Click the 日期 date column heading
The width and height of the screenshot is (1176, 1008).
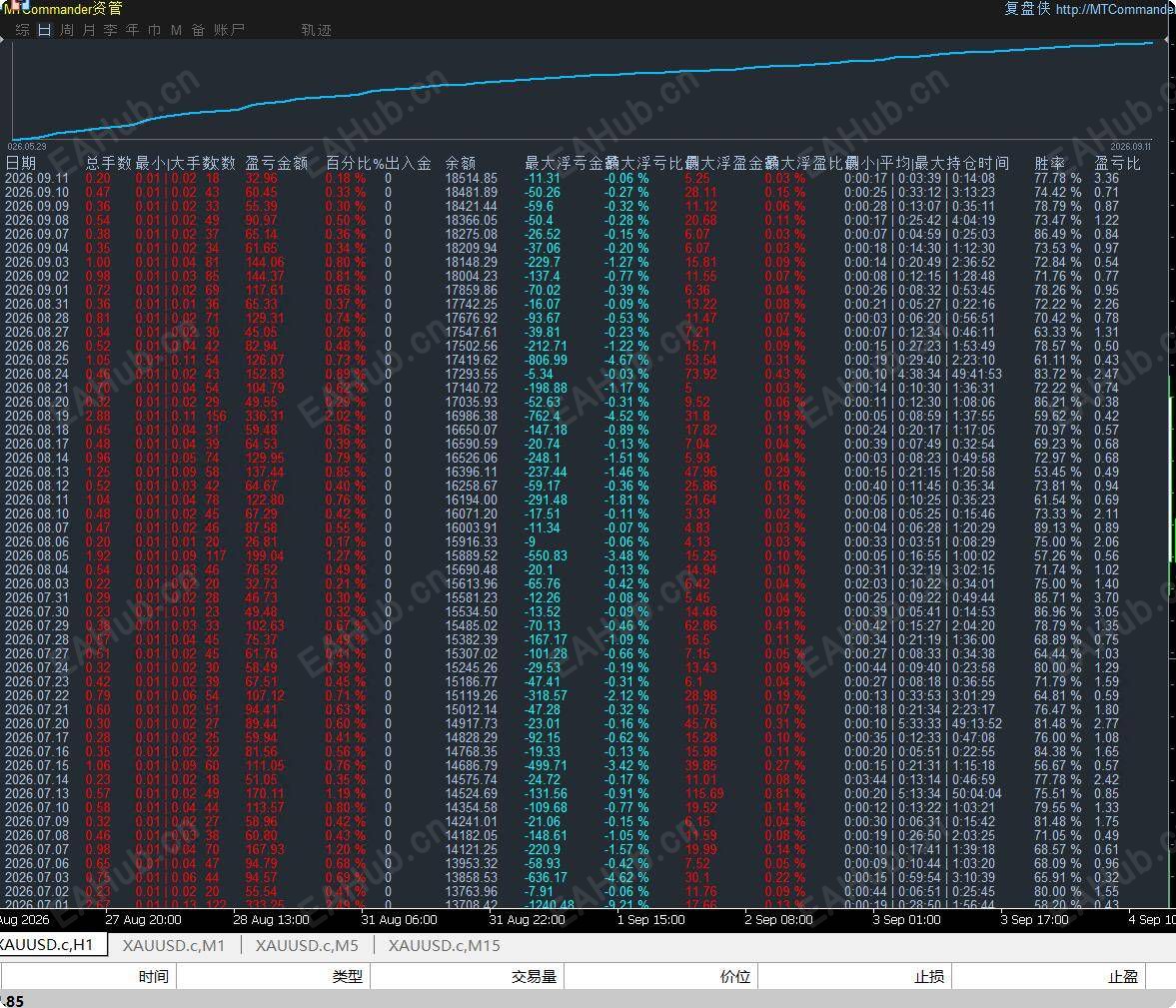20,163
